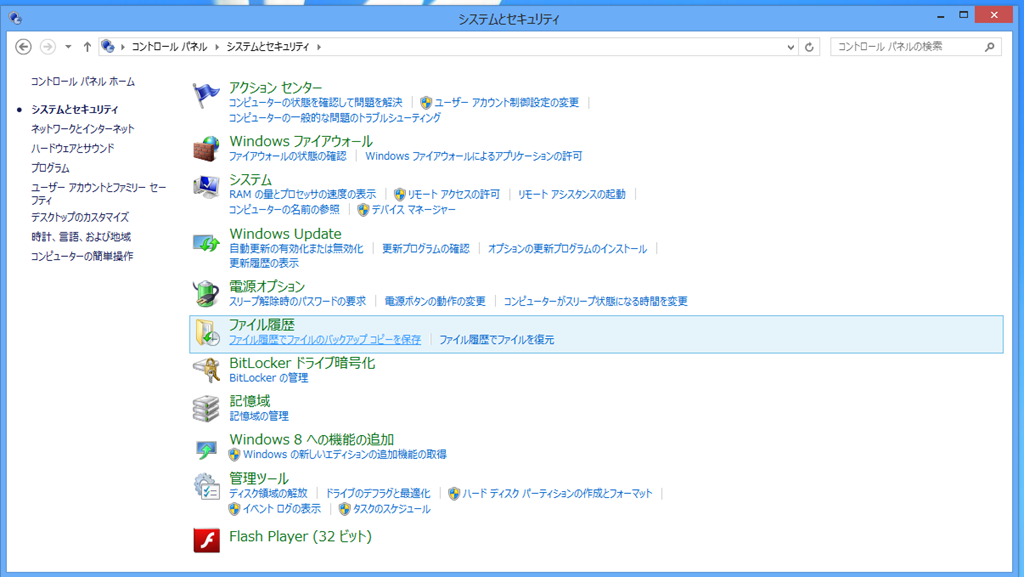Expand the chevron after コントロール パネル in address bar
1024x577 pixels.
(217, 47)
